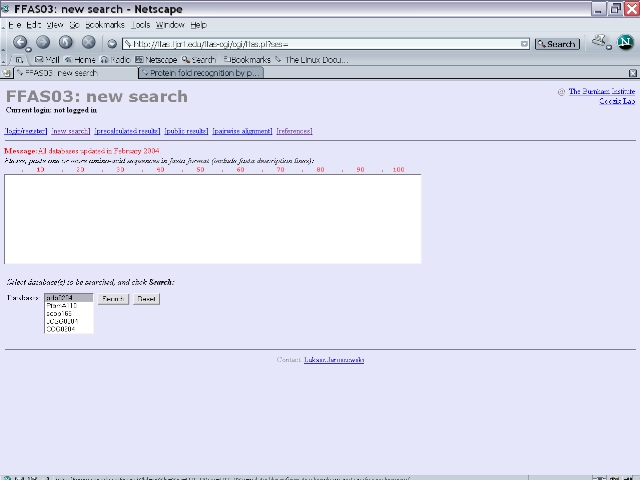Click the browser Back arrow button
The width and height of the screenshot is (640, 480).
(20, 43)
